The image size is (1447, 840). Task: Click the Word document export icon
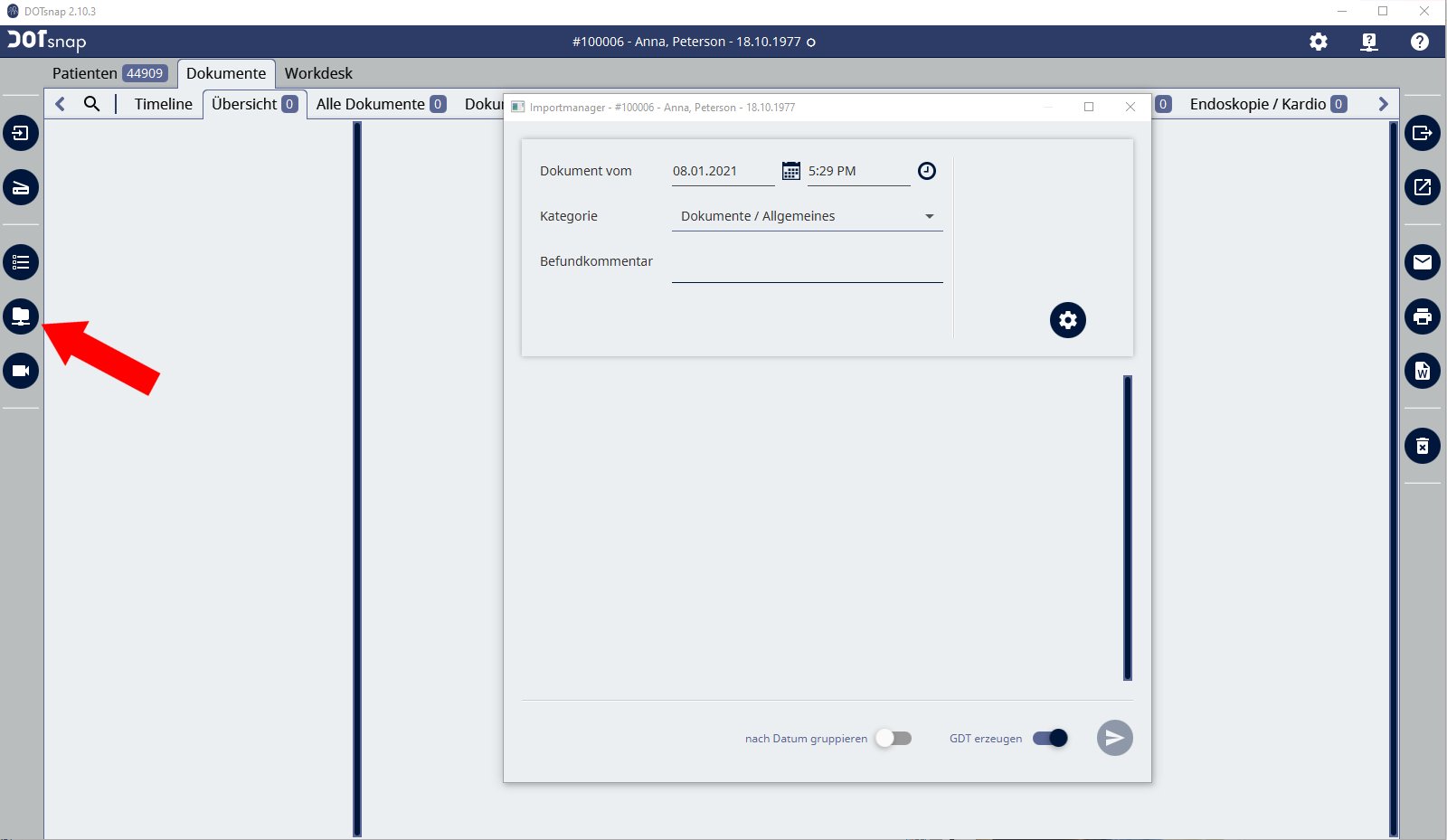point(1423,371)
